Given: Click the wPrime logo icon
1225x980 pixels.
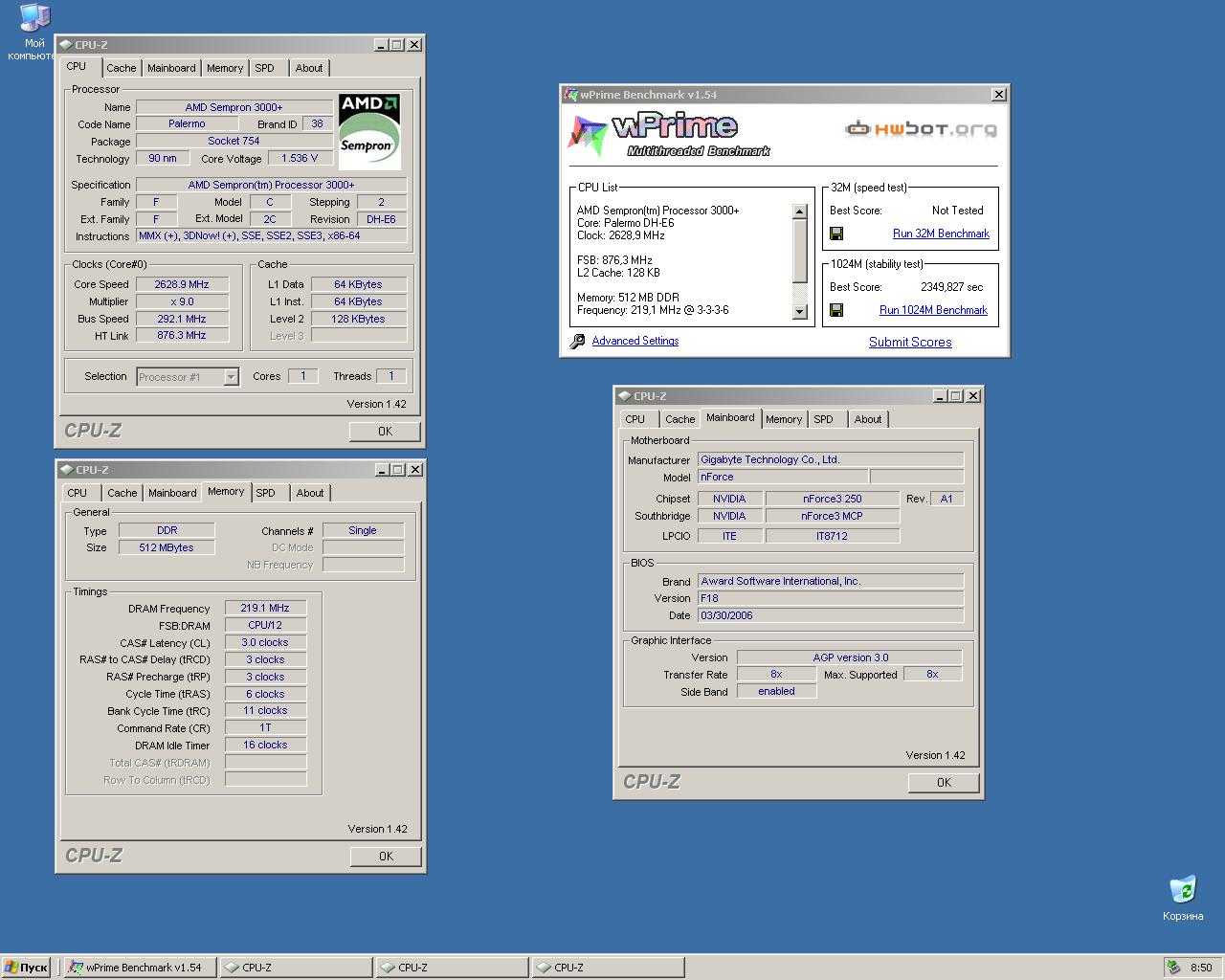Looking at the screenshot, I should 588,135.
